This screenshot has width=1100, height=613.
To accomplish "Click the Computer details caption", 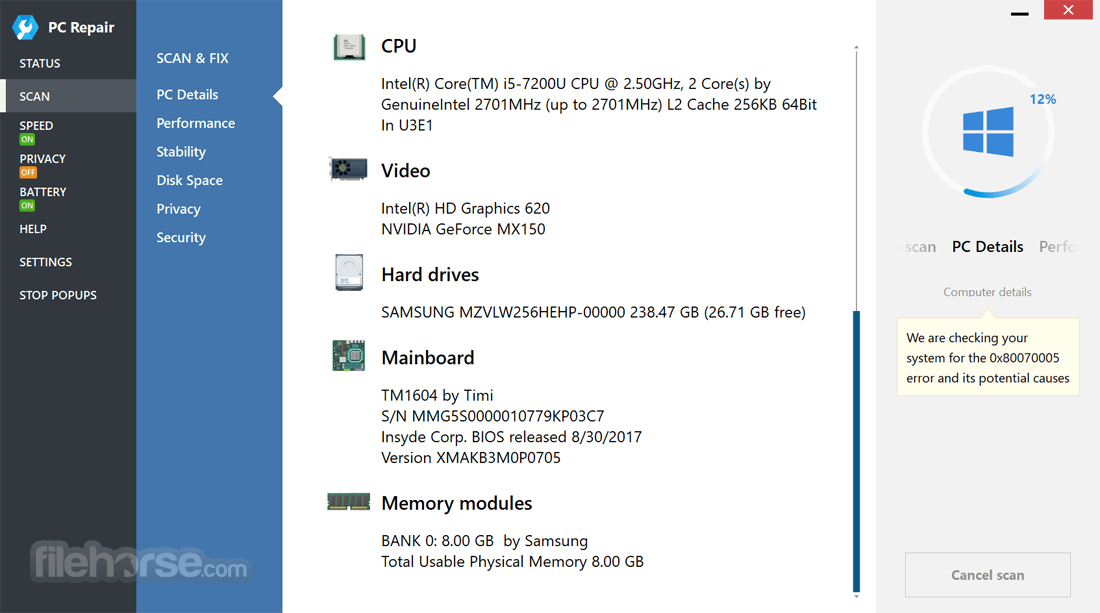I will (987, 292).
